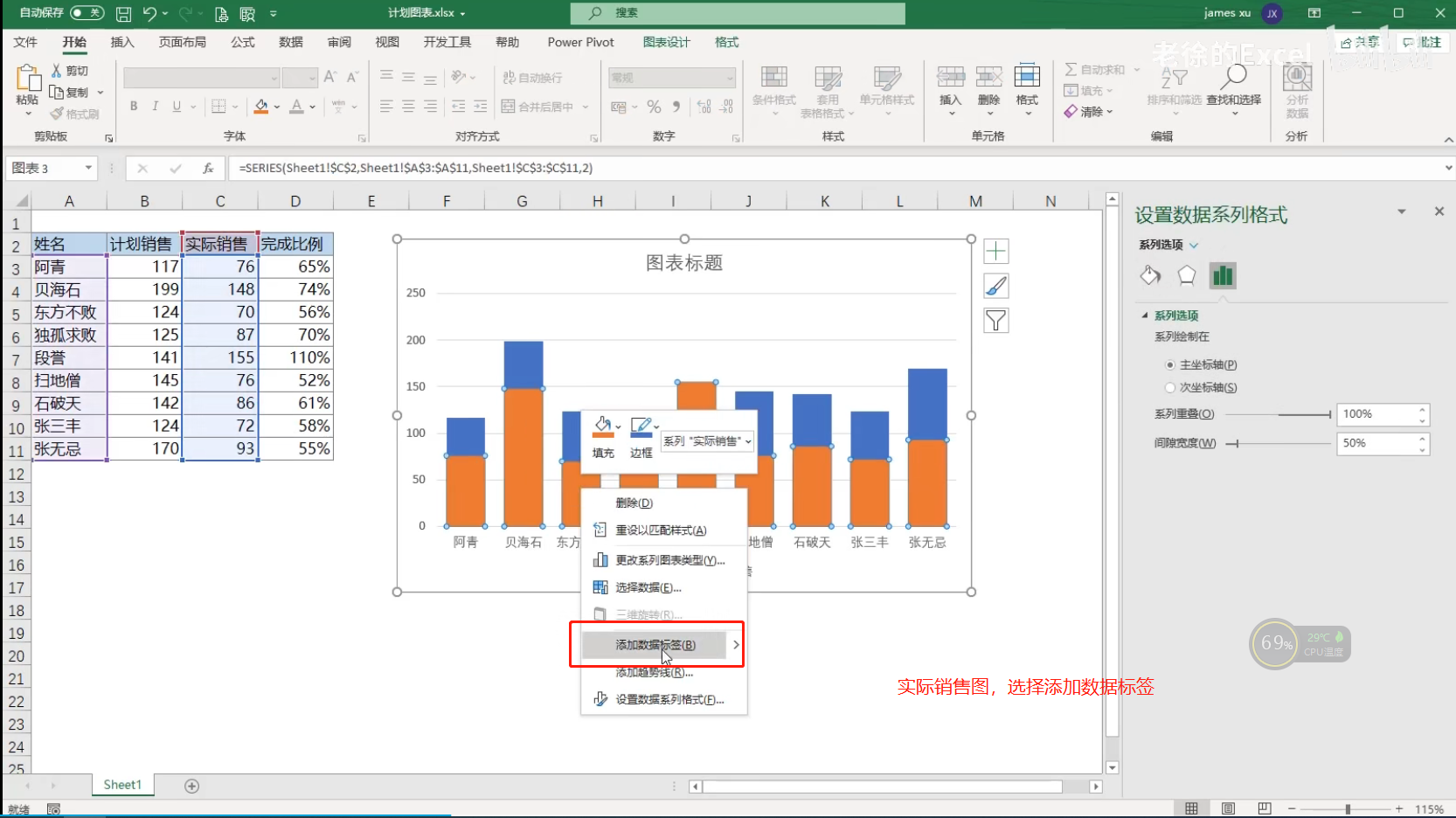
Task: Click the Comments (批注) button
Action: (1423, 42)
